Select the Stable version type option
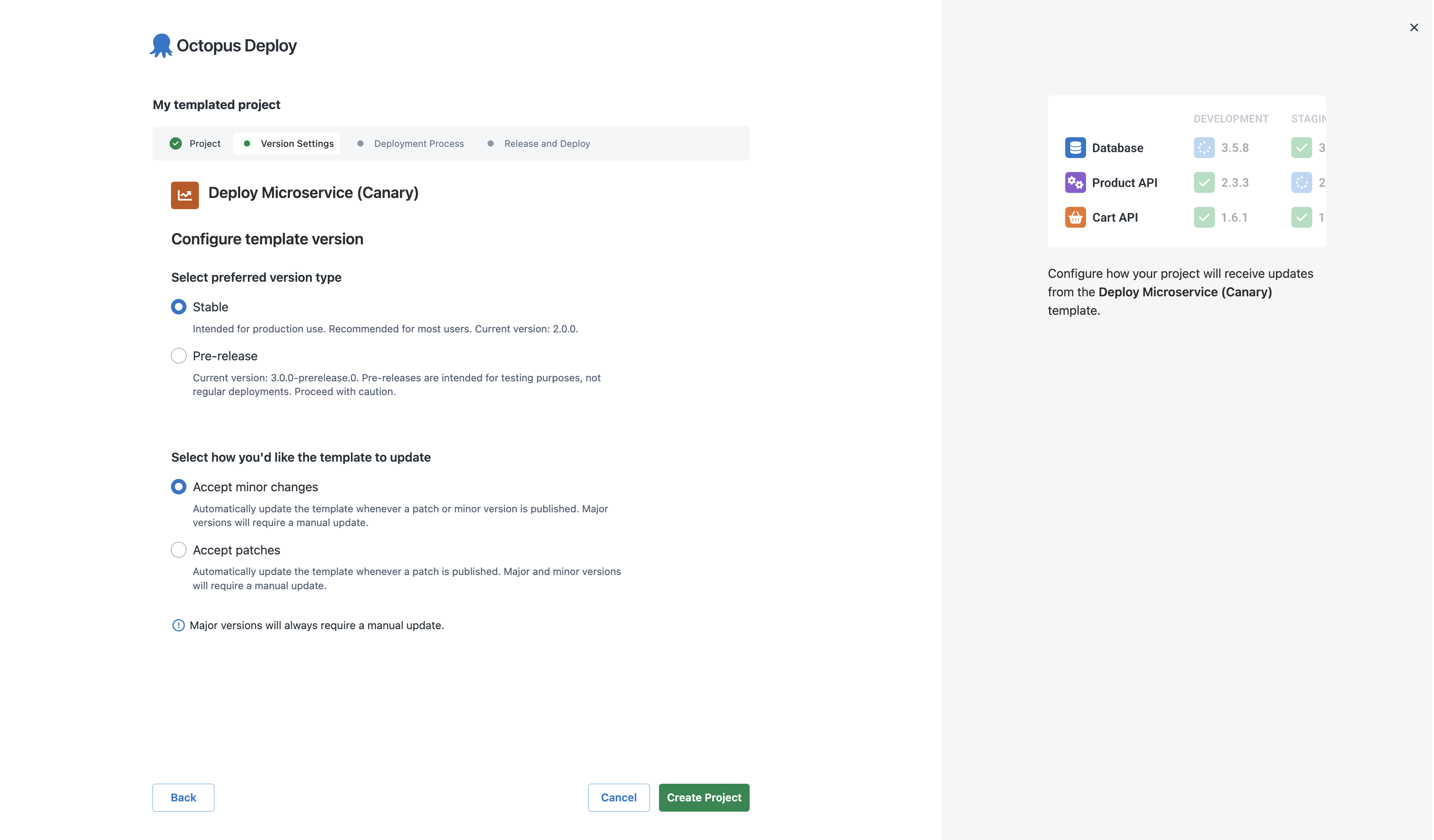 178,307
